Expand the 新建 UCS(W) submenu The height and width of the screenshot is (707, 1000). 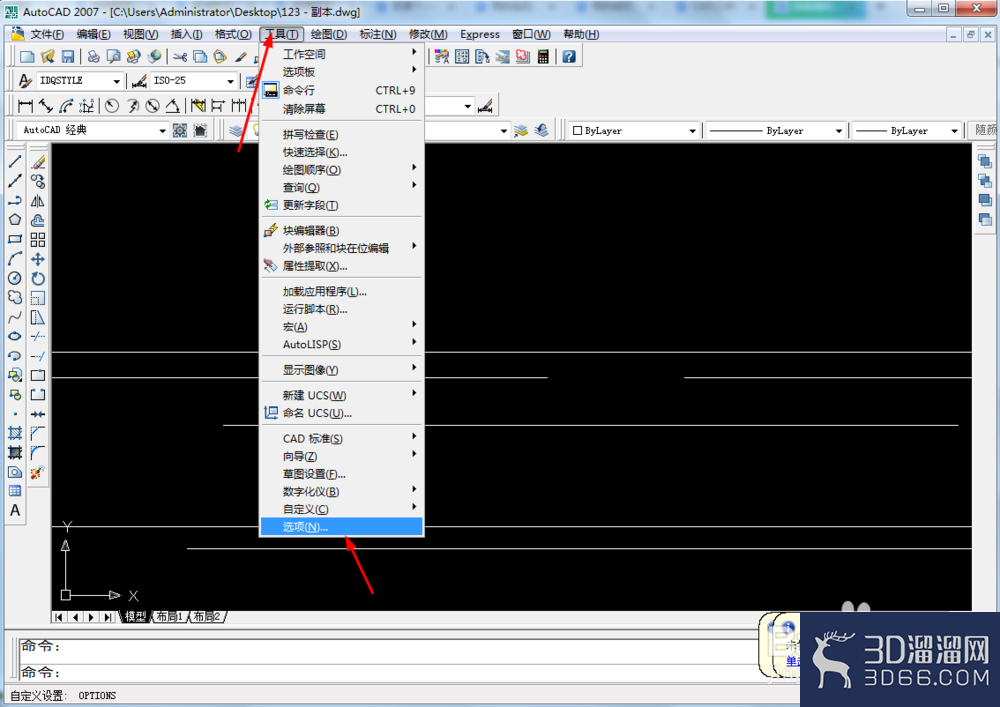(341, 395)
